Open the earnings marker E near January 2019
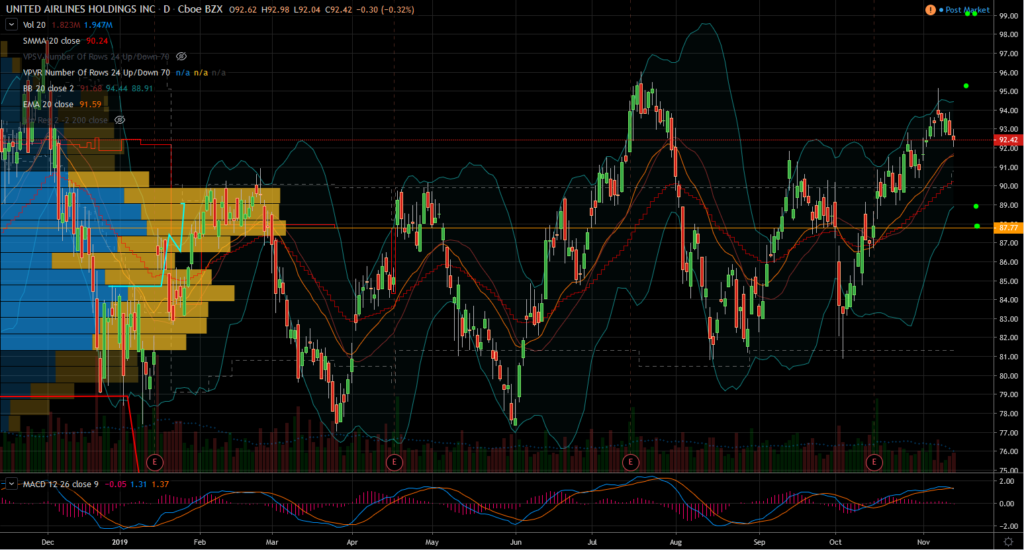 point(155,462)
